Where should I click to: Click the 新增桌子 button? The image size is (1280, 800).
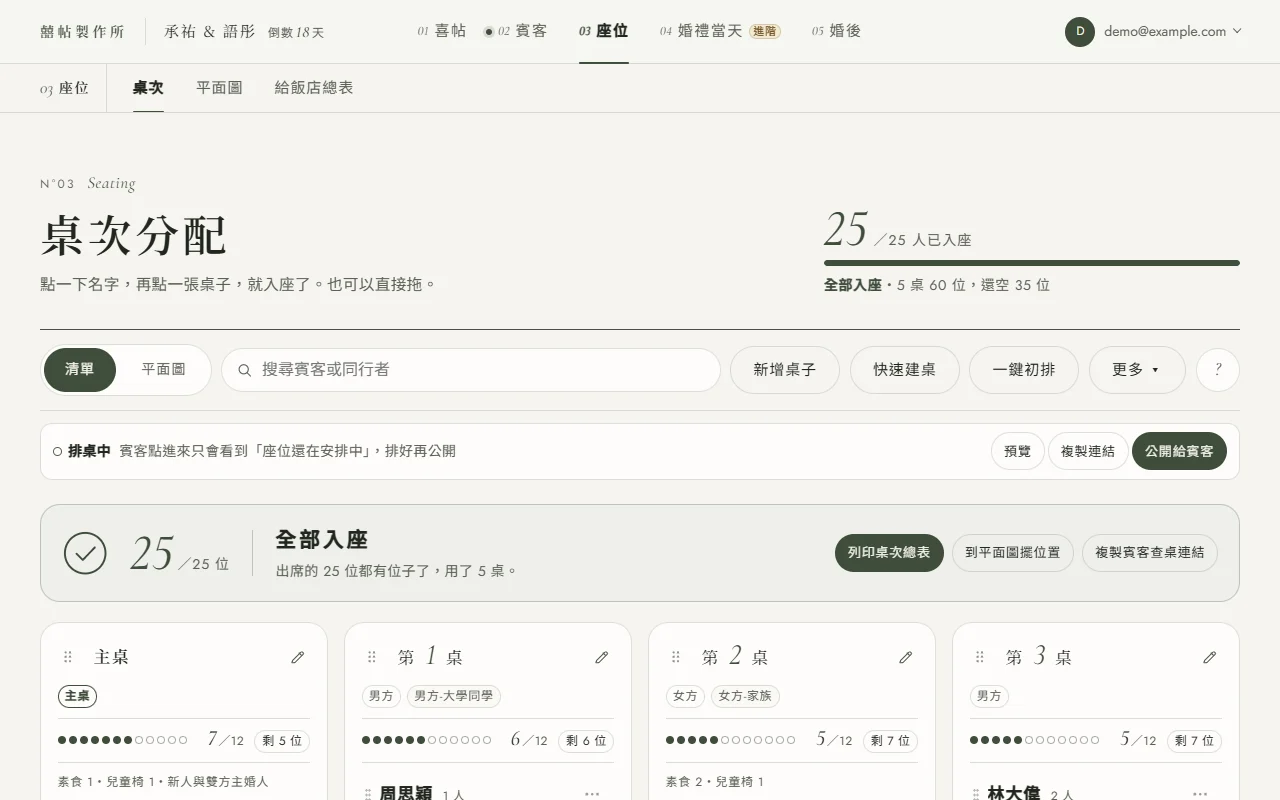(x=785, y=370)
